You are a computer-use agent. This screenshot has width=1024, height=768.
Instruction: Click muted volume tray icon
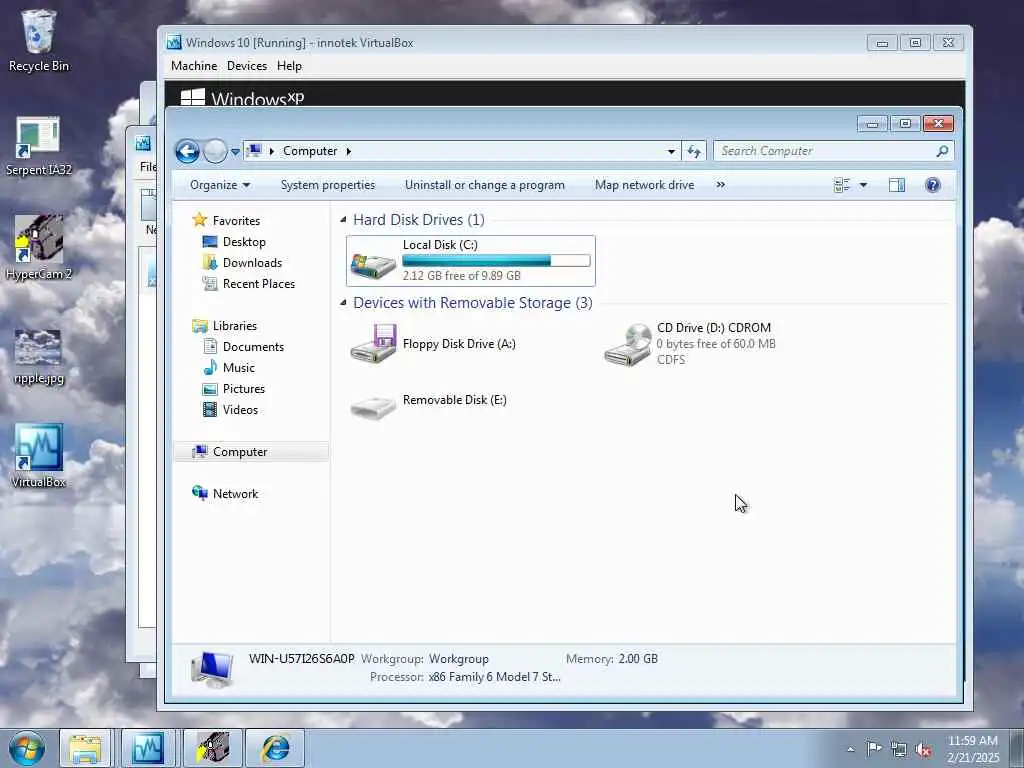pyautogui.click(x=923, y=750)
